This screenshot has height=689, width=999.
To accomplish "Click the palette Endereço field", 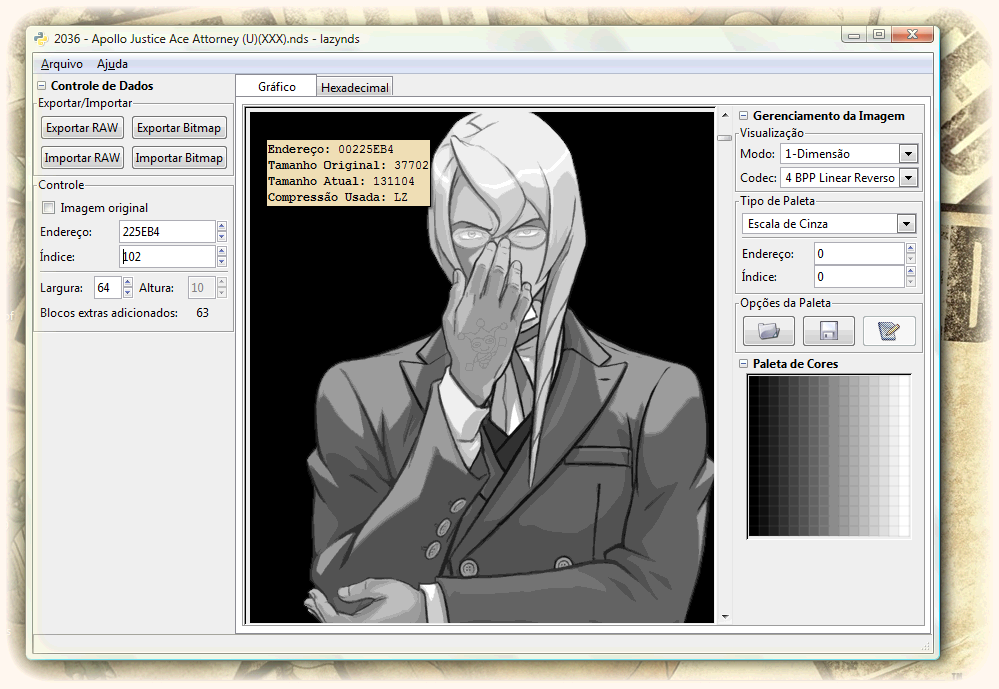I will click(859, 253).
